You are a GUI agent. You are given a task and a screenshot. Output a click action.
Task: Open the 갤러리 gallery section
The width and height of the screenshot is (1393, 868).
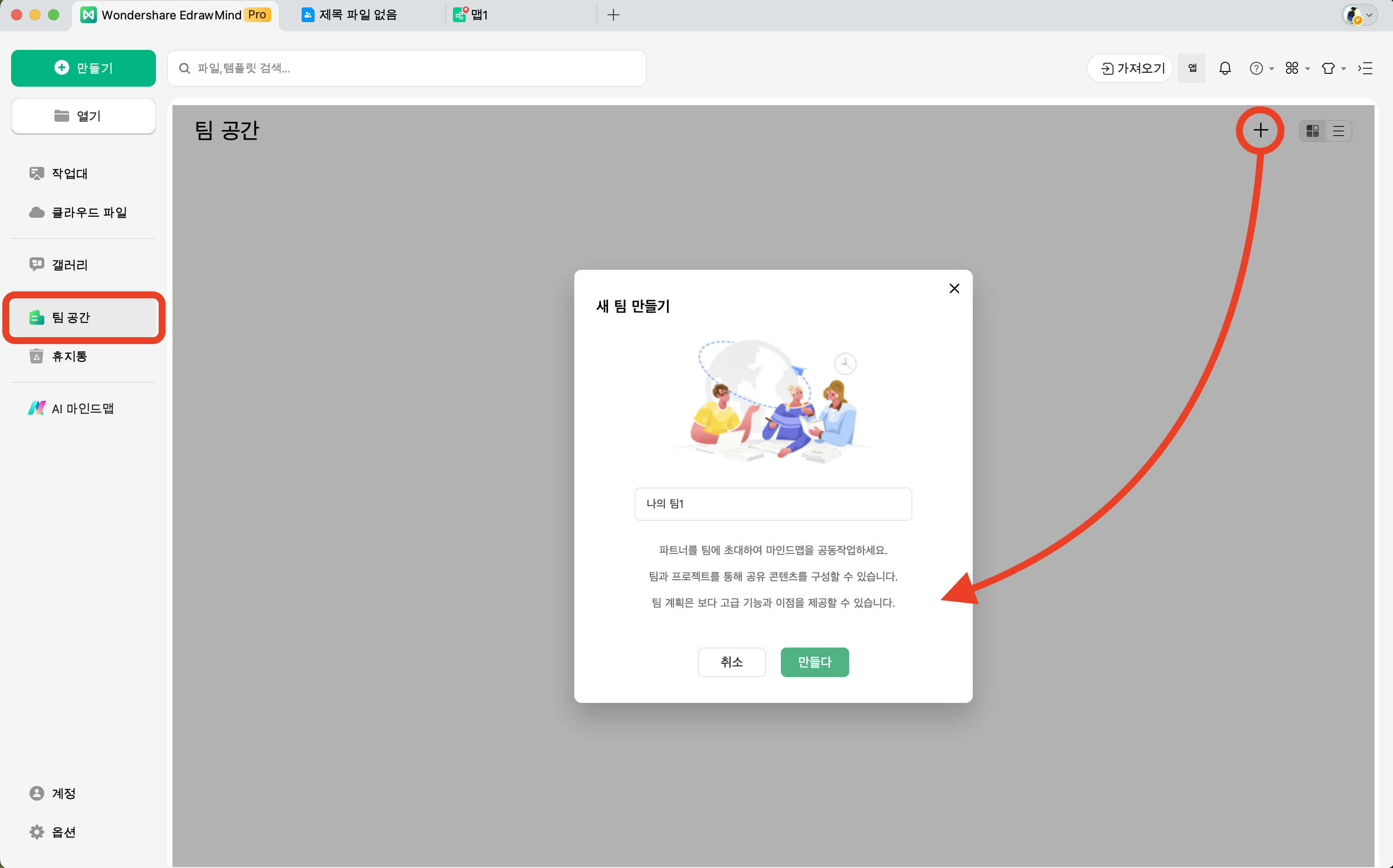point(70,265)
